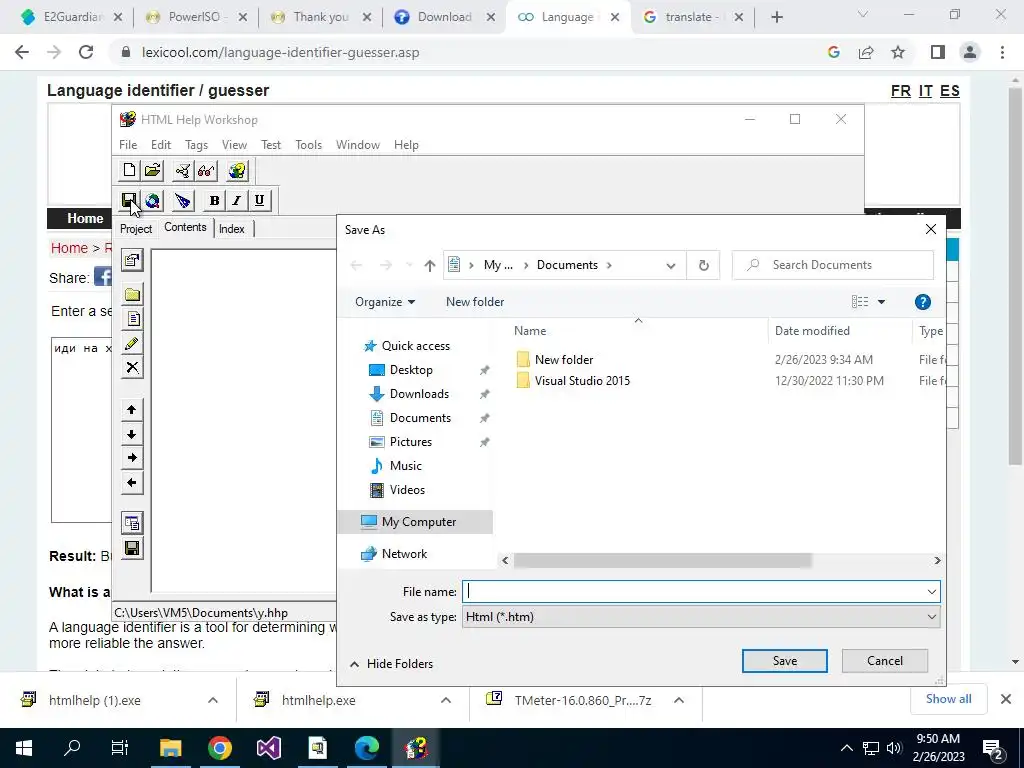This screenshot has height=768, width=1024.
Task: Click the Display in browser globe icon
Action: pyautogui.click(x=153, y=200)
